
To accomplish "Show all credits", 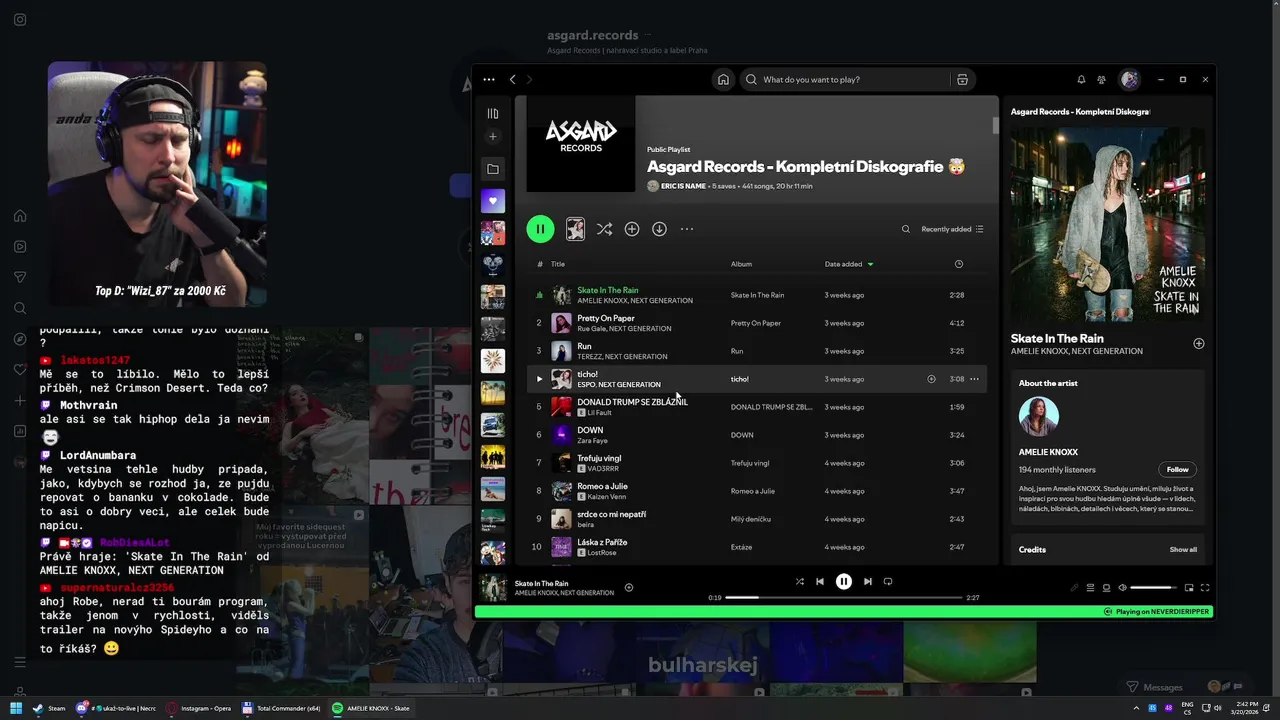I will click(x=1183, y=549).
